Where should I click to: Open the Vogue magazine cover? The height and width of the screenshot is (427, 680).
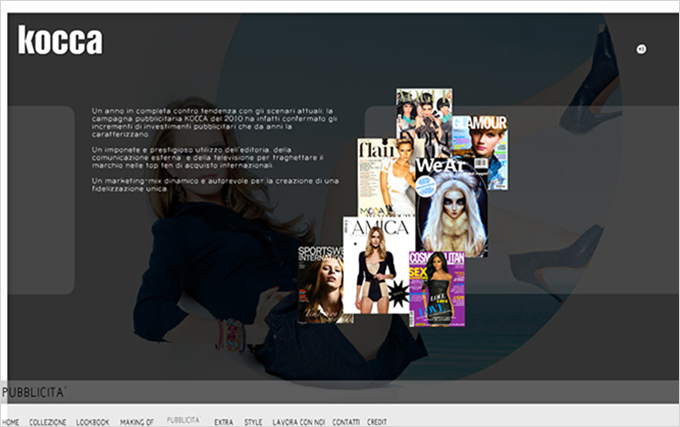click(x=424, y=114)
